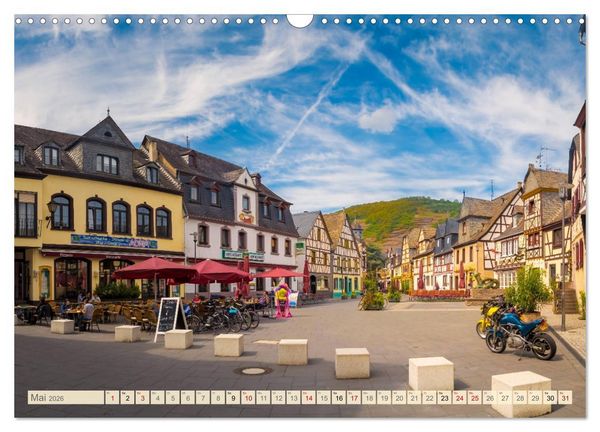Image resolution: width=600 pixels, height=432 pixels.
Task: Select date 2 in calendar strip
Action: click(127, 398)
